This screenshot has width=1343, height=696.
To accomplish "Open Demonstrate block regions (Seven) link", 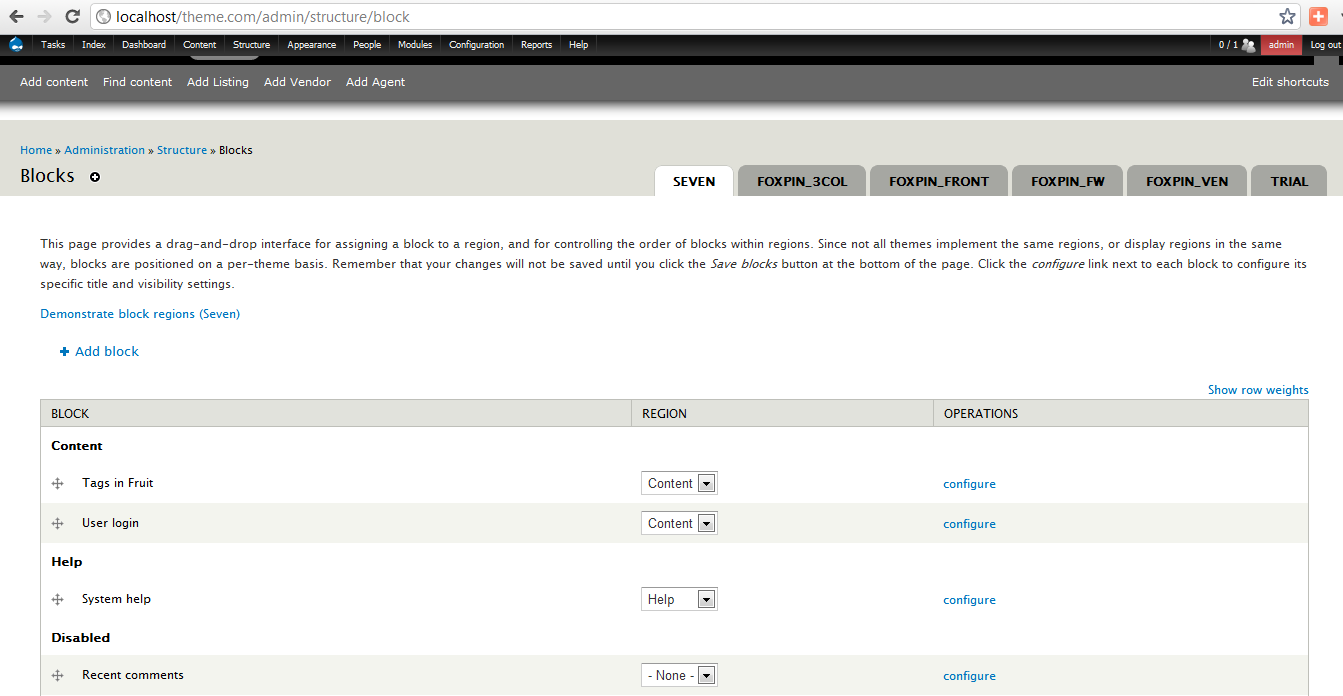I will 140,314.
